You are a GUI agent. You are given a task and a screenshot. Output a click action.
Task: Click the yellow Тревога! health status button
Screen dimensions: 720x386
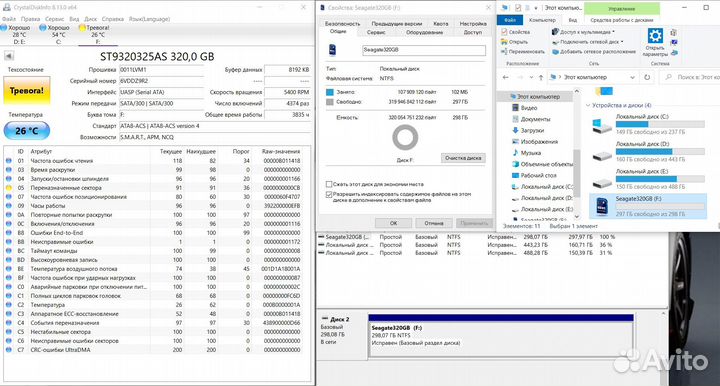click(27, 90)
